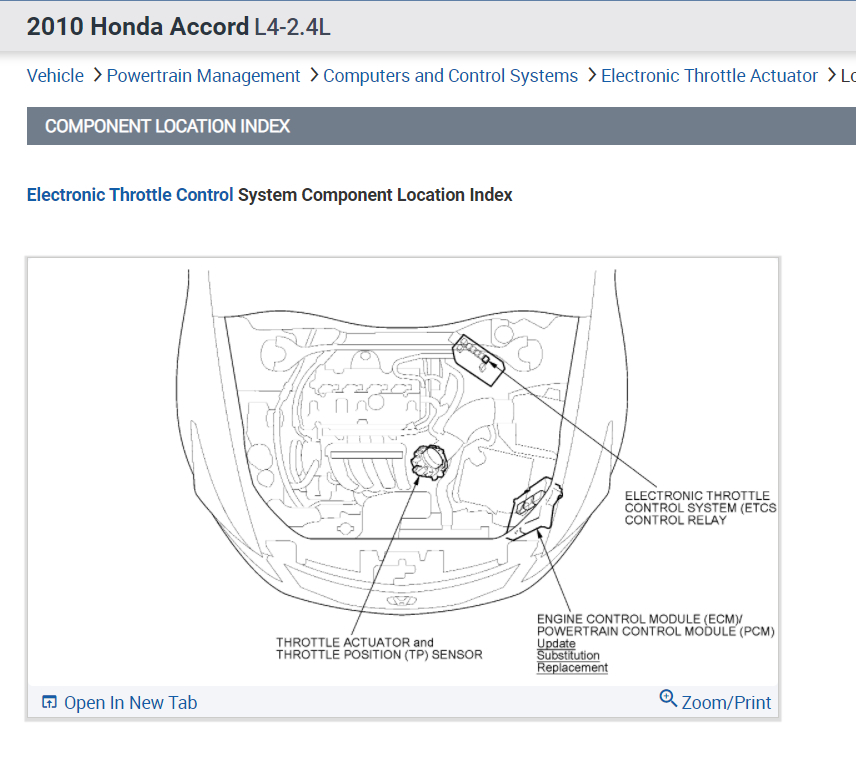Screen dimensions: 856x781
Task: Click the magnifier zoom icon
Action: (x=668, y=698)
